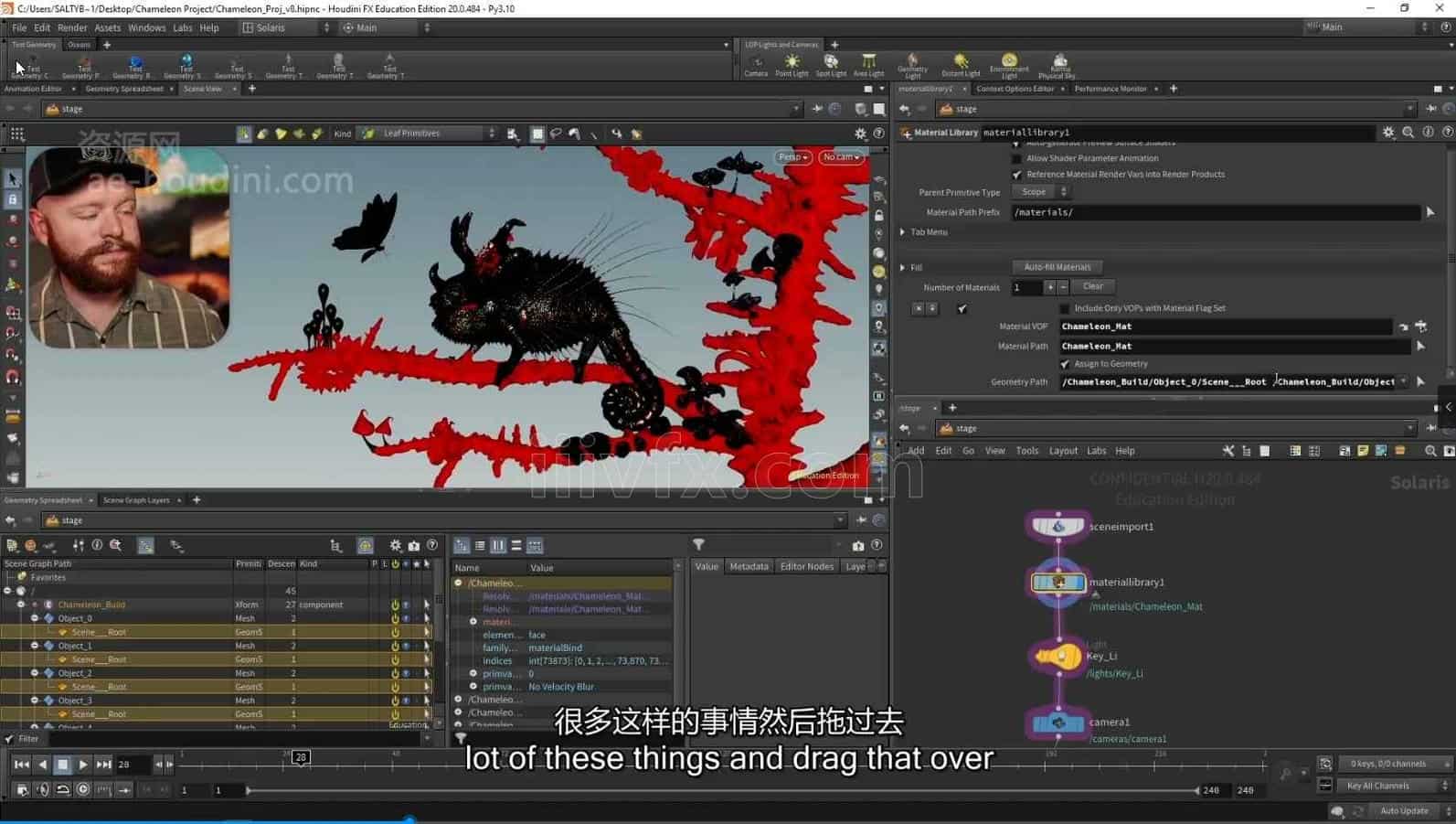Click the viewport grid dots menu icon
This screenshot has height=824, width=1456.
tap(16, 134)
